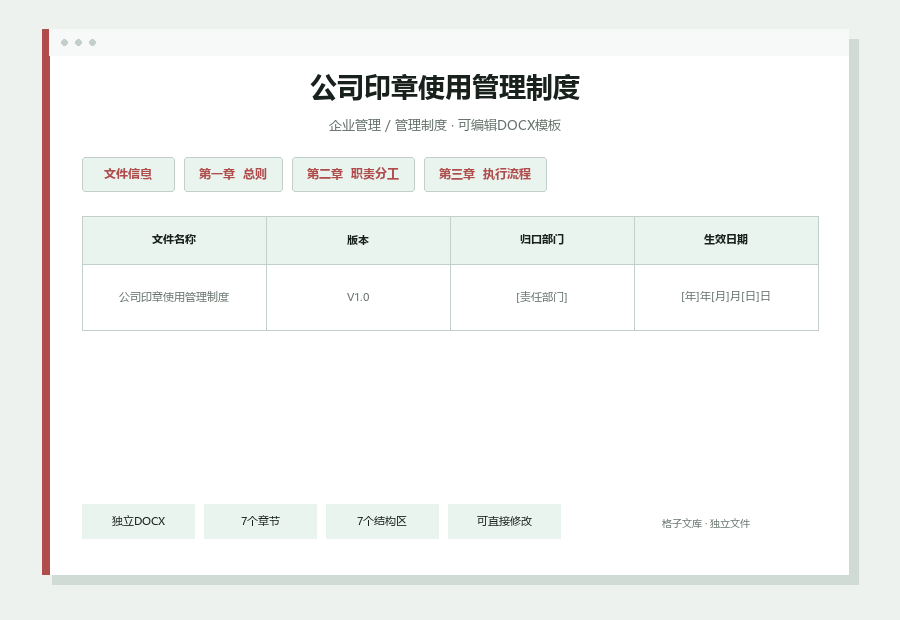Go to 第三章 执行流程 tab
Image resolution: width=900 pixels, height=620 pixels.
click(485, 175)
